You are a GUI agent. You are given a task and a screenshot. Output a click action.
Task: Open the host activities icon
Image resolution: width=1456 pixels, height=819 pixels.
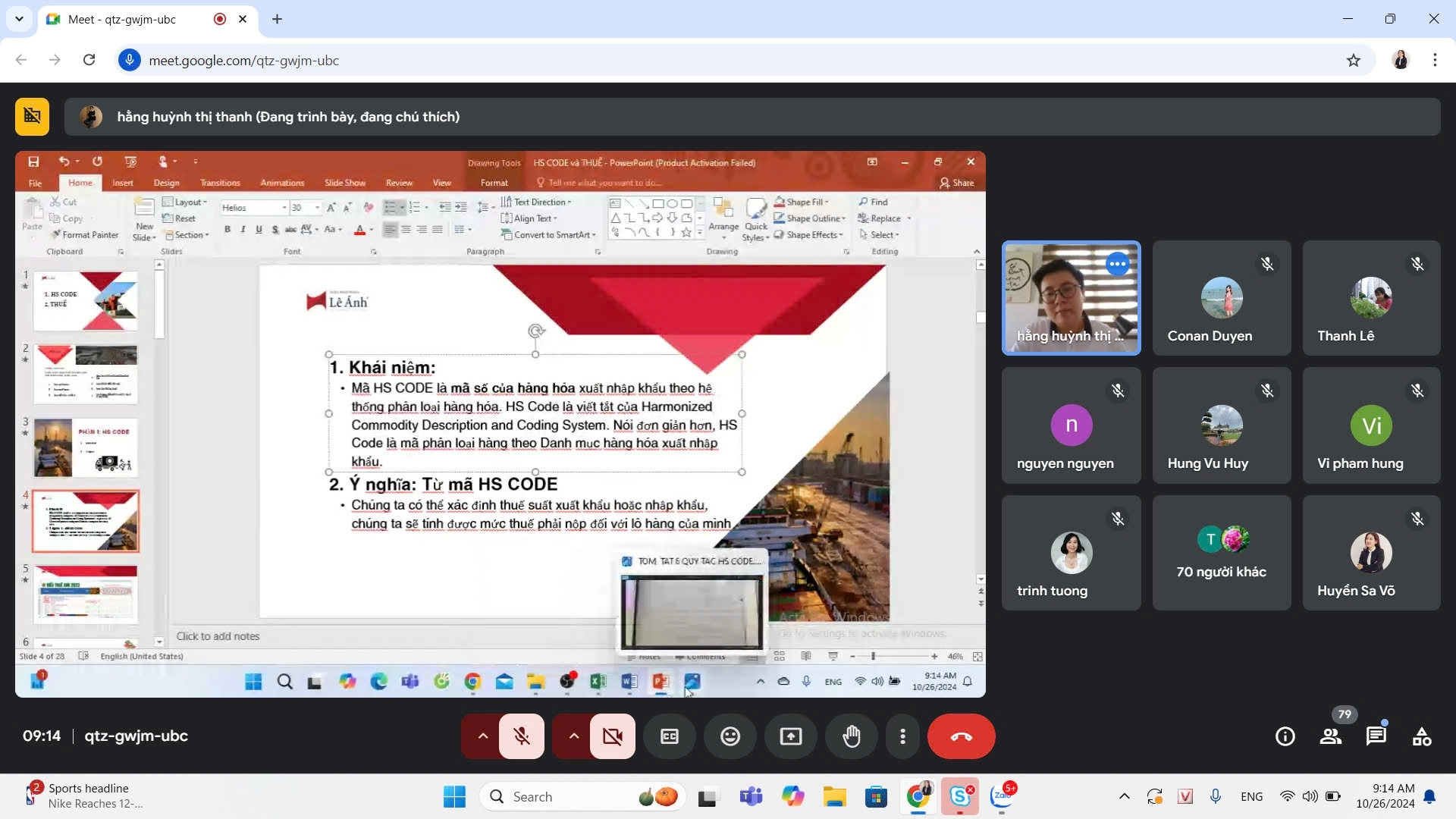pyautogui.click(x=1422, y=736)
